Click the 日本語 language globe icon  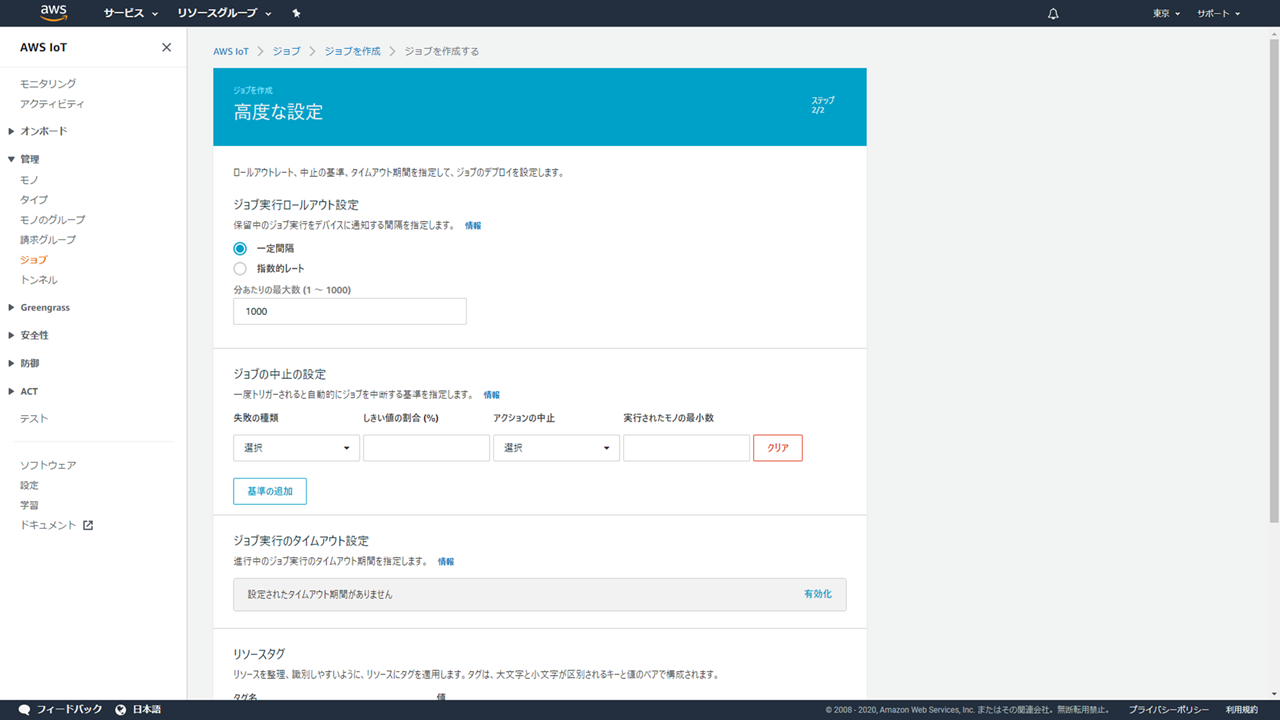121,709
